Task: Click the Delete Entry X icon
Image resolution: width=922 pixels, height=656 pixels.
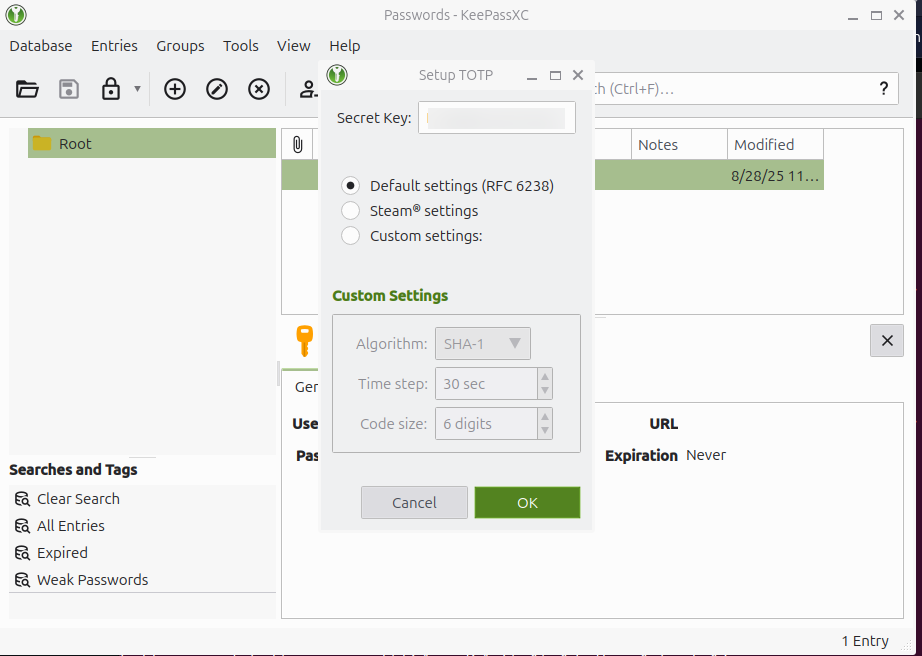Action: coord(259,89)
